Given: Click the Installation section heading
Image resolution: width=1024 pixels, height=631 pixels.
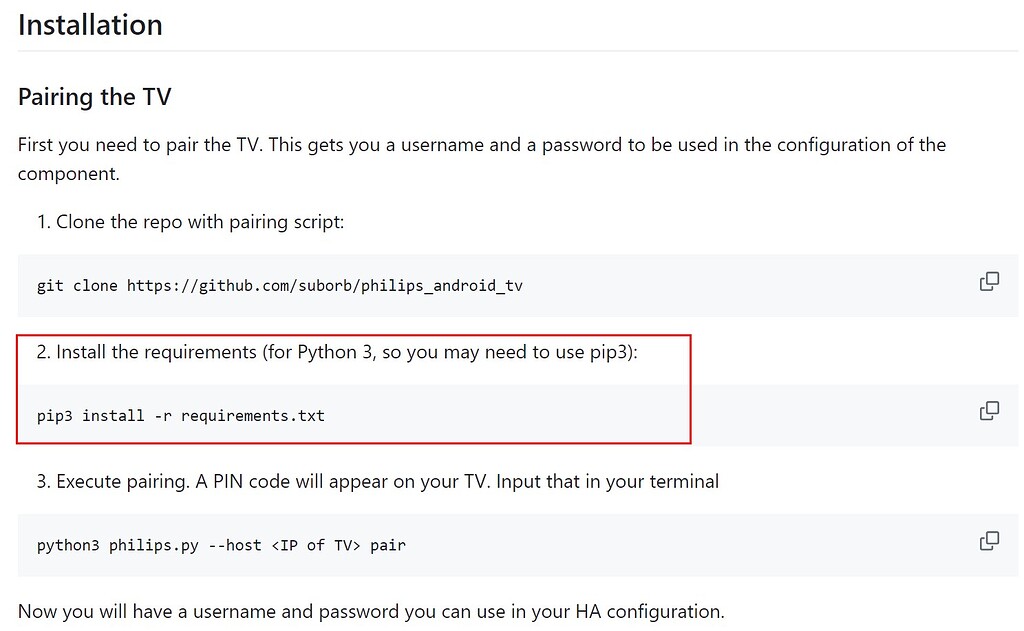Looking at the screenshot, I should point(89,24).
